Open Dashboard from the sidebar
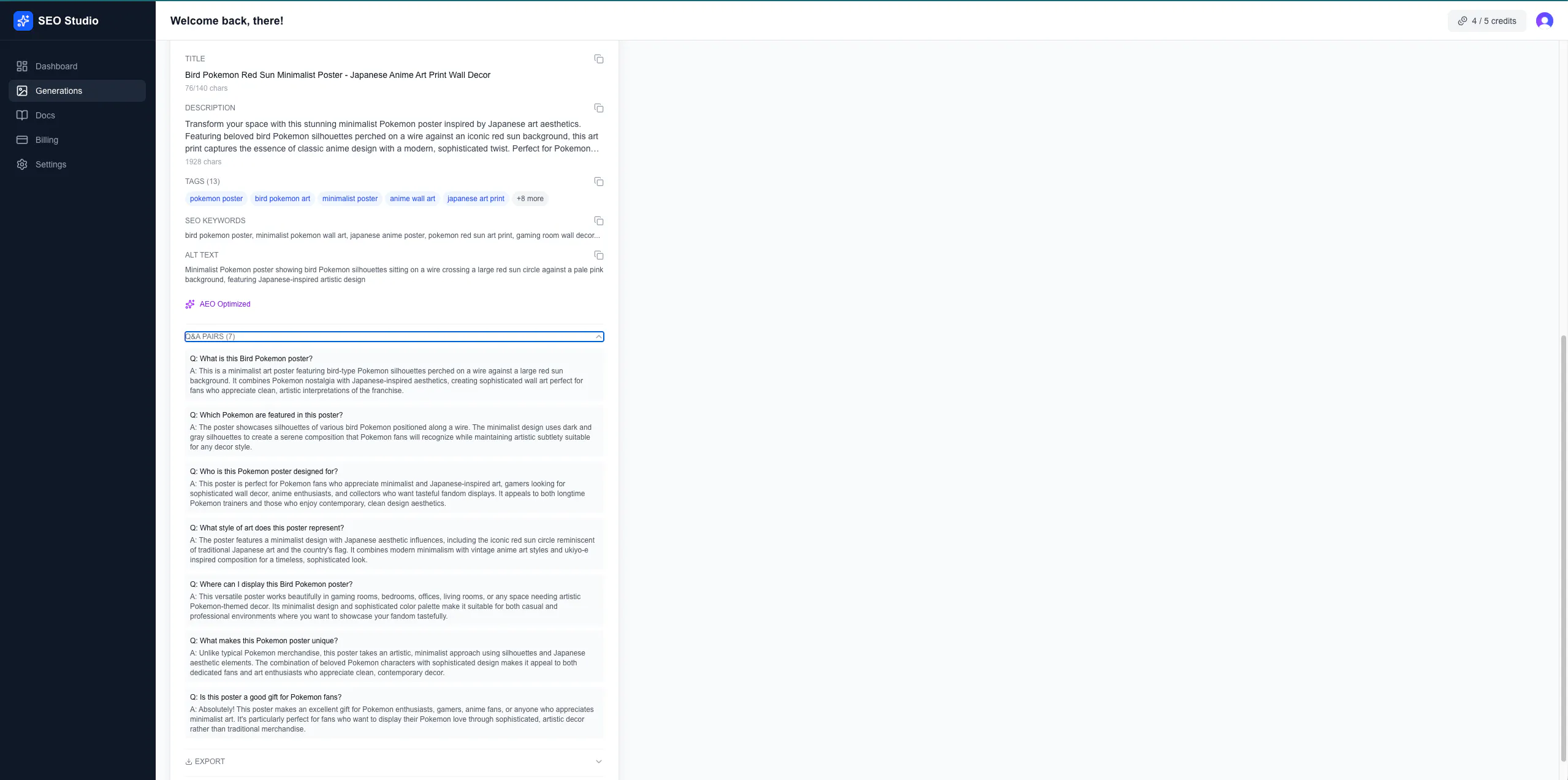This screenshot has height=780, width=1568. pyautogui.click(x=77, y=66)
